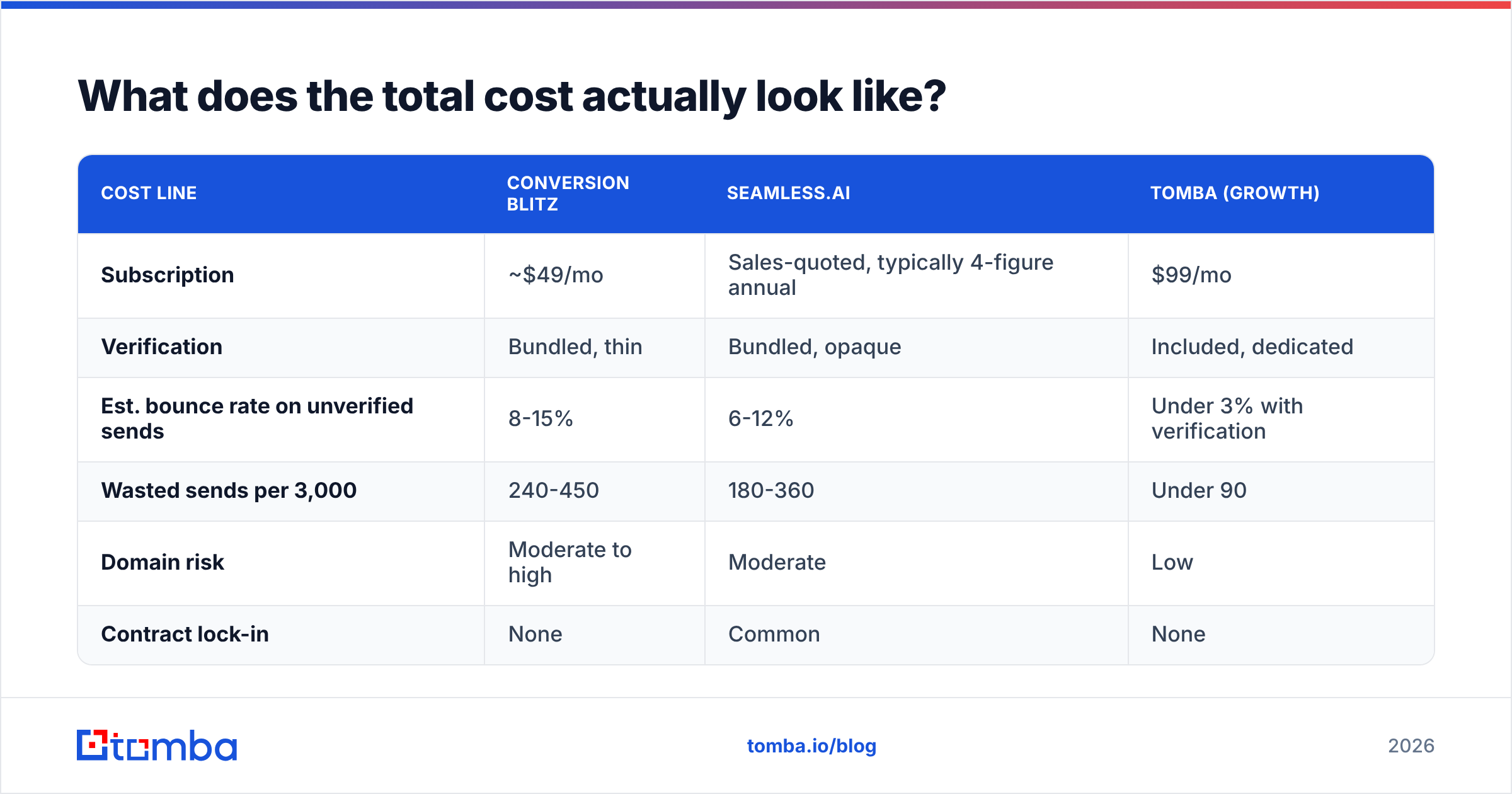Open the tomba.io/blog link
Viewport: 1512px width, 794px height.
[811, 746]
